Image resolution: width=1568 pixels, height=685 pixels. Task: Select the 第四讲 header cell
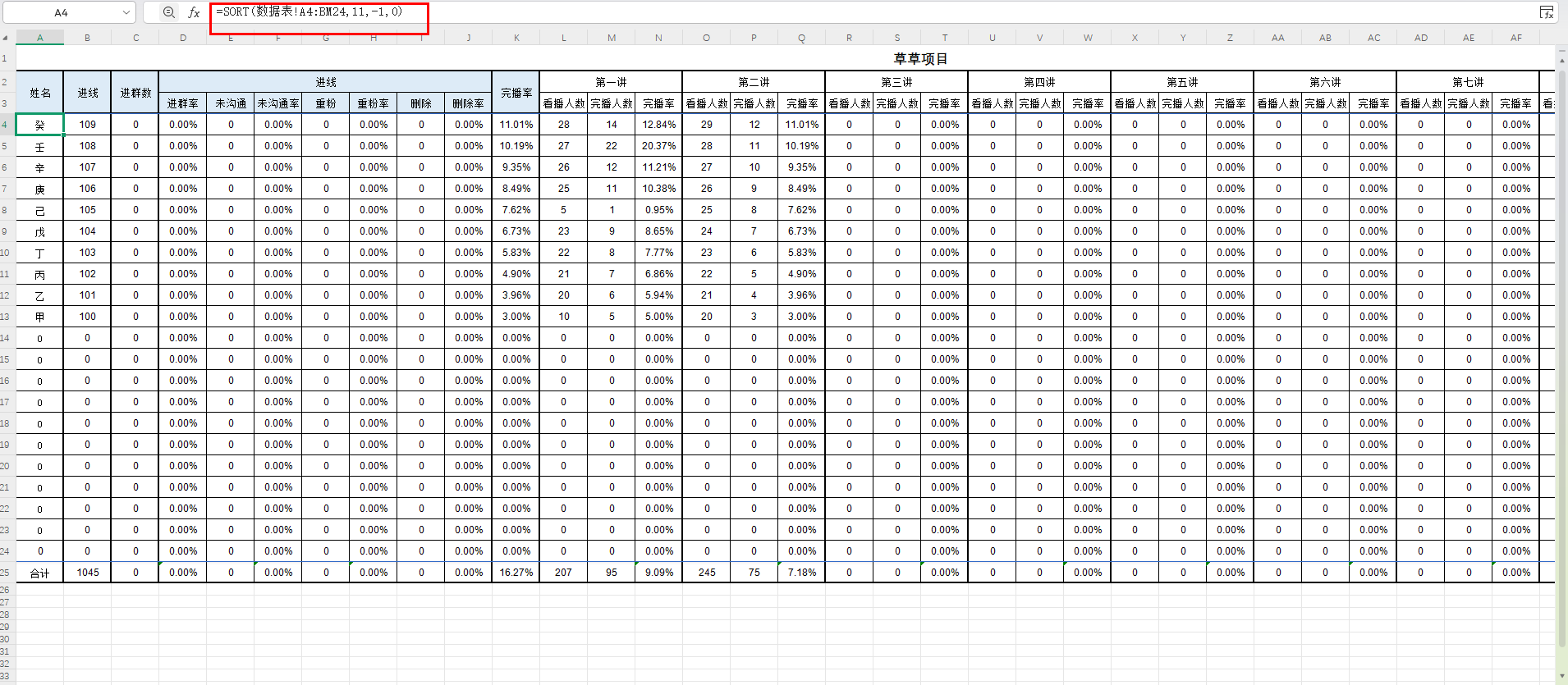(x=1039, y=82)
